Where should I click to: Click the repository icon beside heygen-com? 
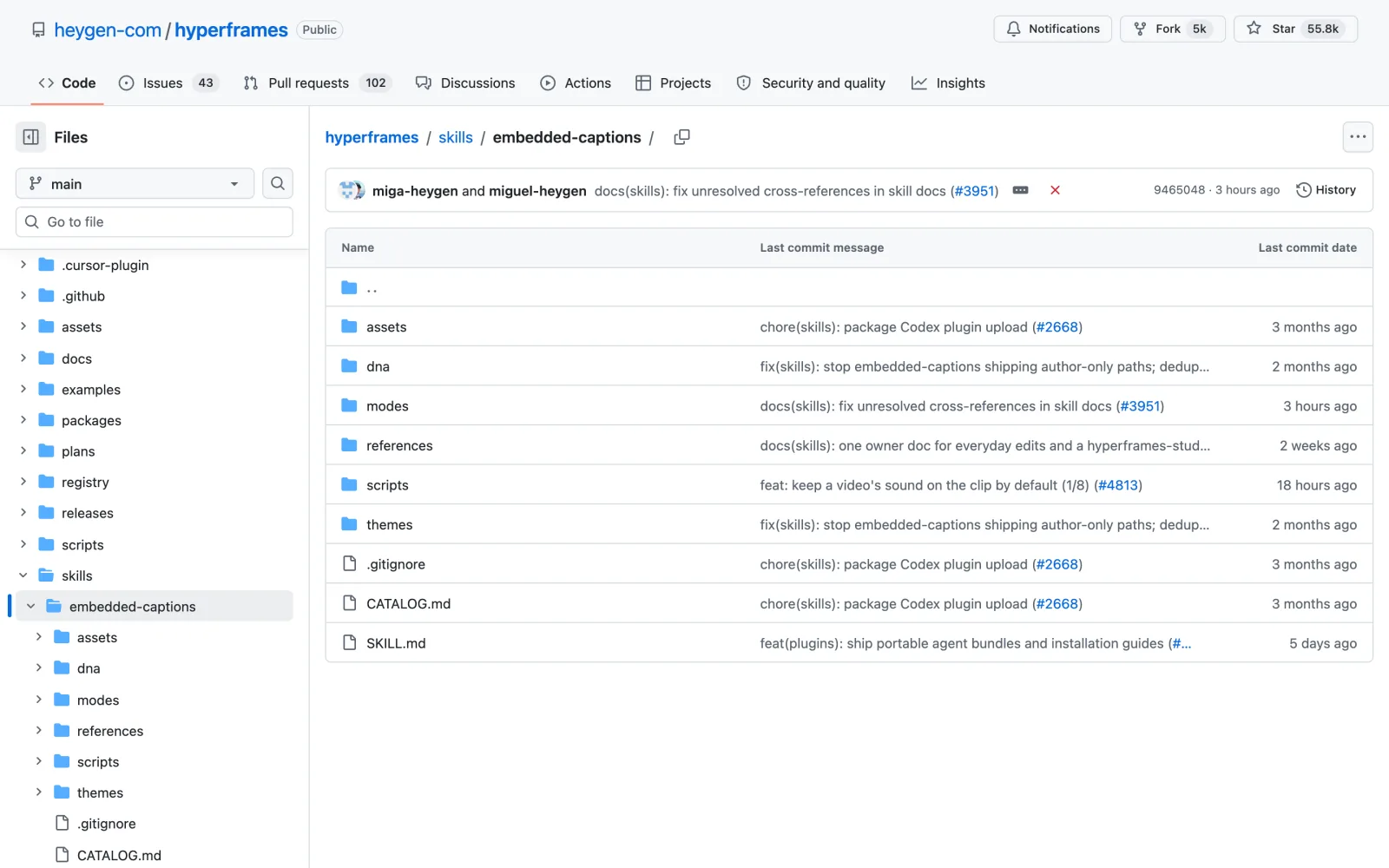pyautogui.click(x=38, y=30)
